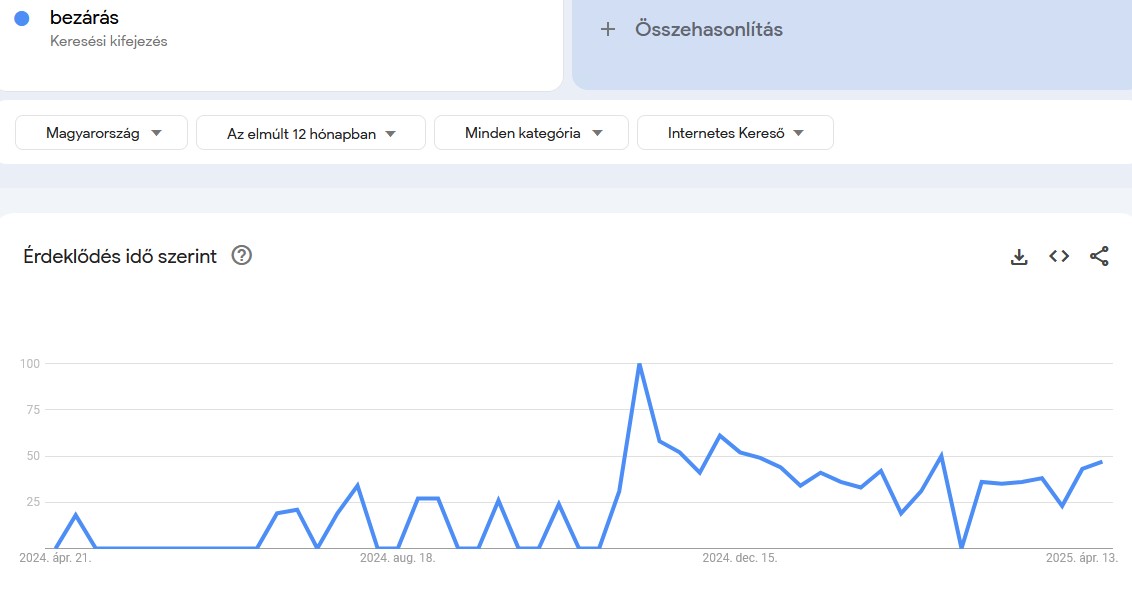1132x593 pixels.
Task: Click the peak point of the trend line
Action: click(x=640, y=364)
